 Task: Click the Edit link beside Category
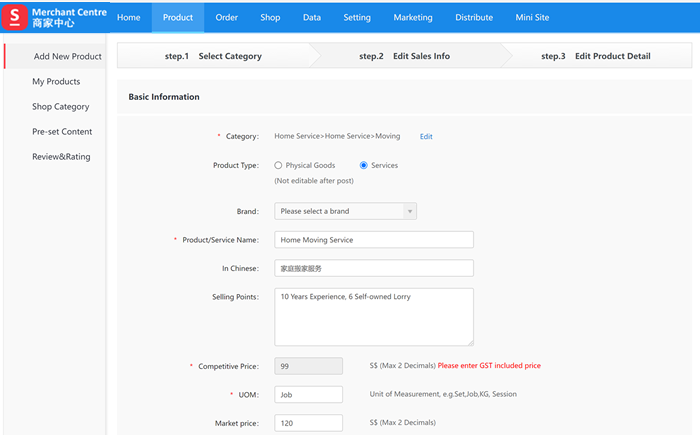(x=426, y=137)
